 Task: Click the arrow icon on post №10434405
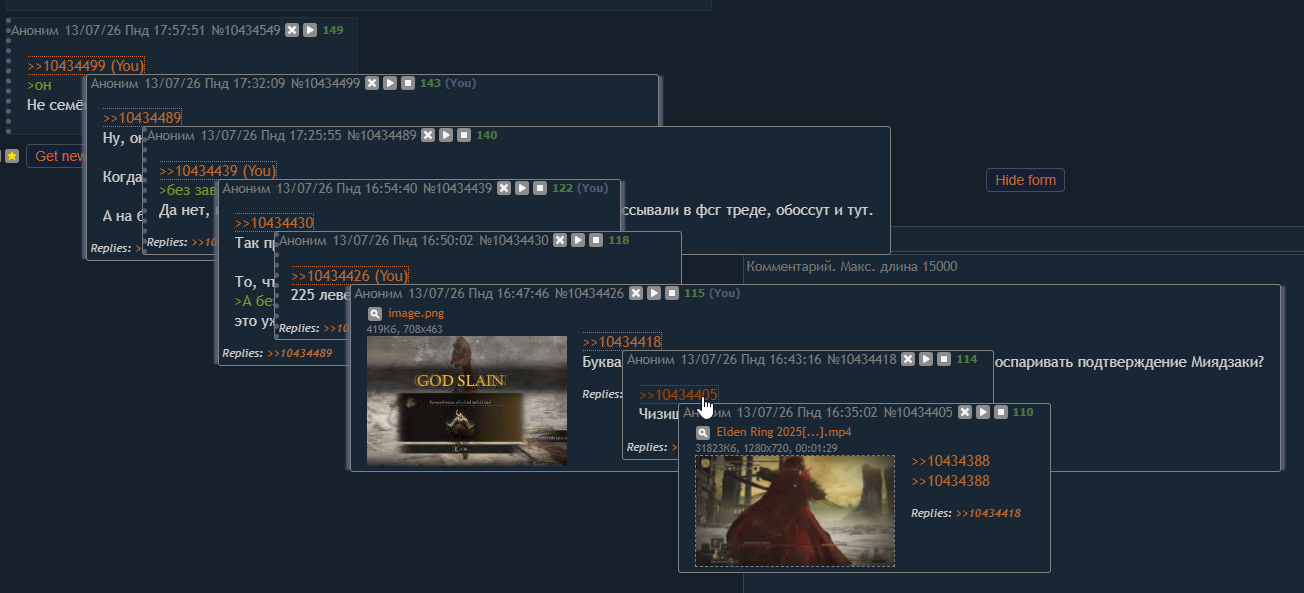983,412
